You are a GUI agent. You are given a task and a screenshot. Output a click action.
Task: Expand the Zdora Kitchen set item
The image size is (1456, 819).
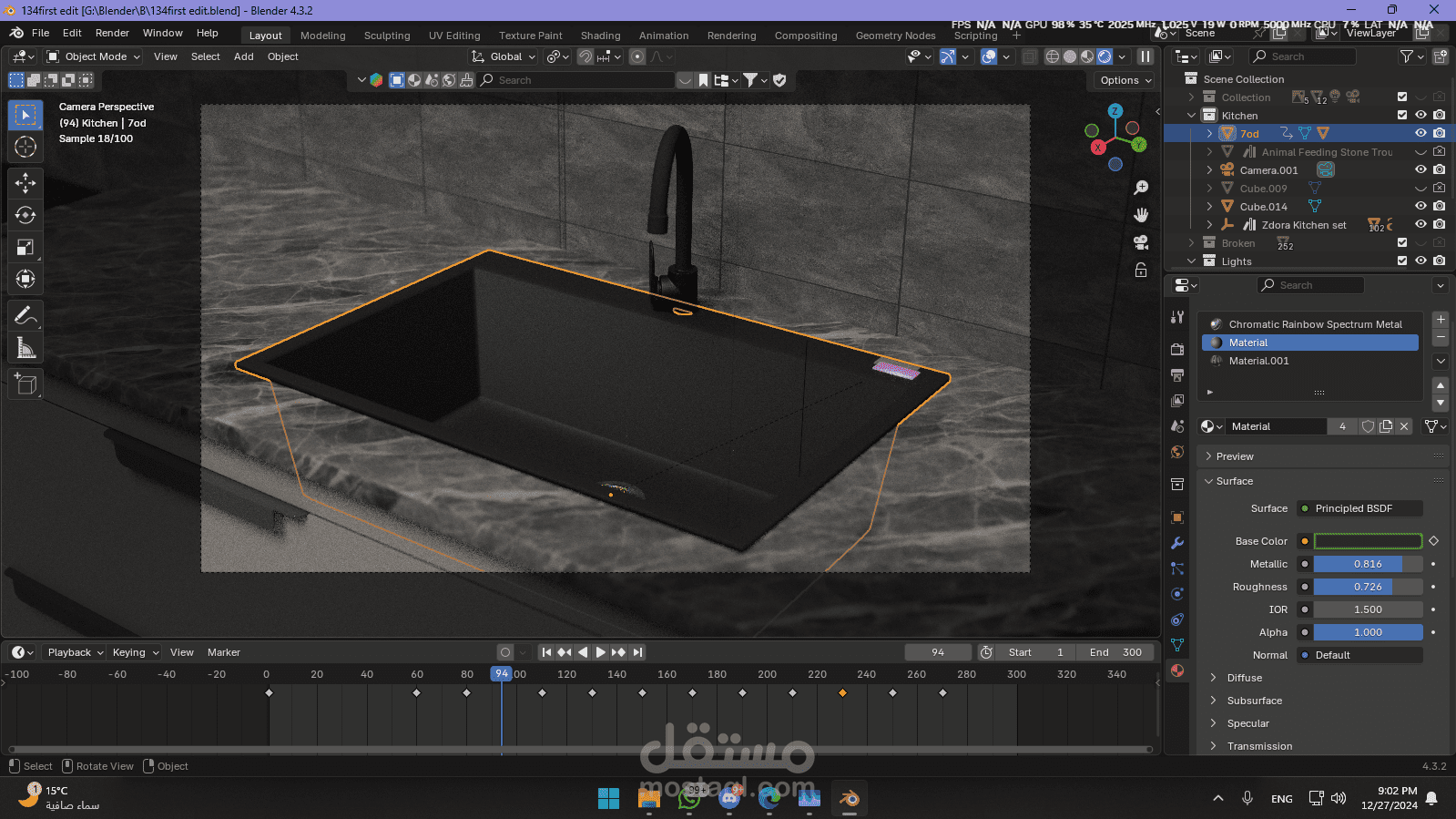(x=1209, y=225)
